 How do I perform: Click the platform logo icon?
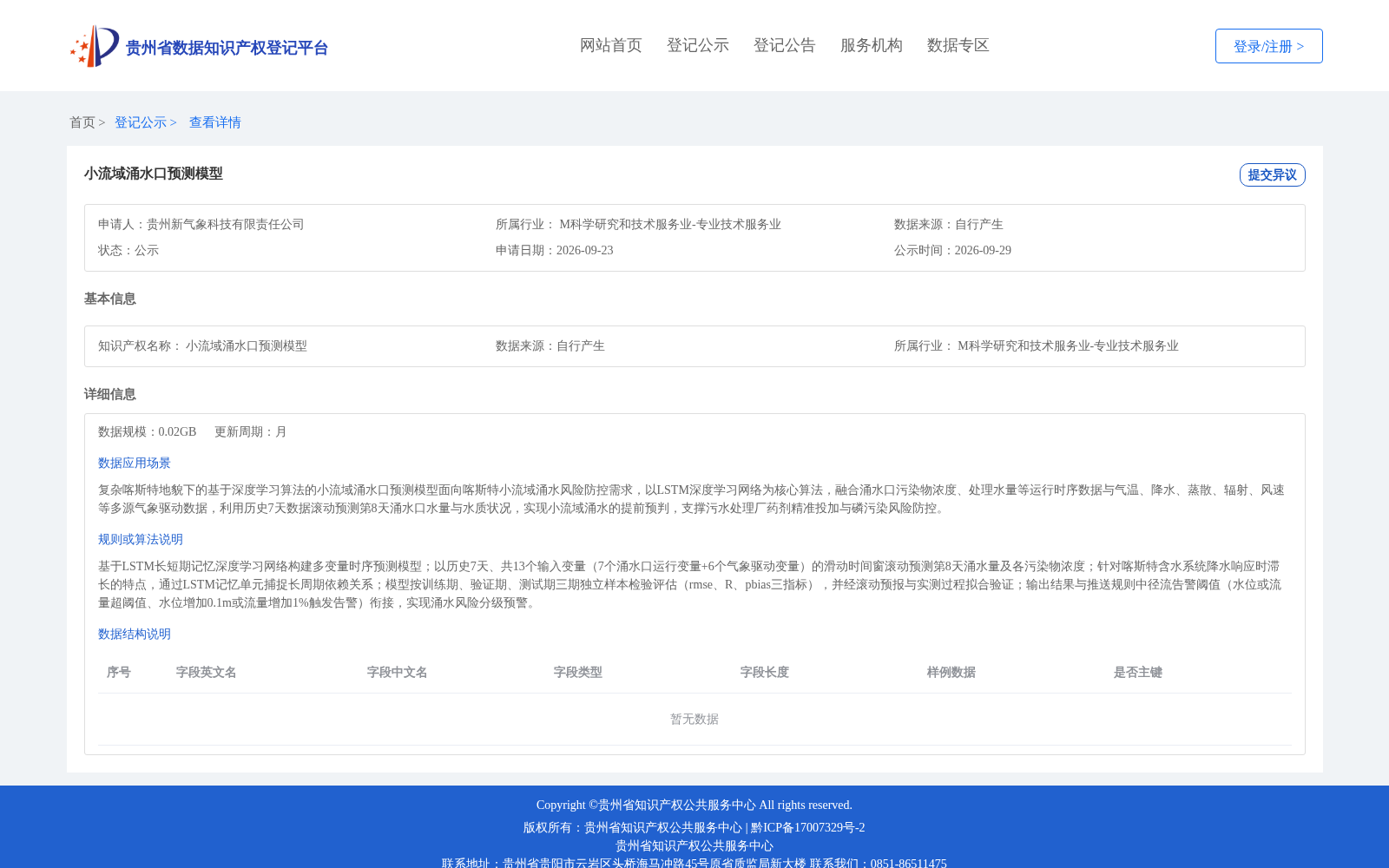coord(95,46)
